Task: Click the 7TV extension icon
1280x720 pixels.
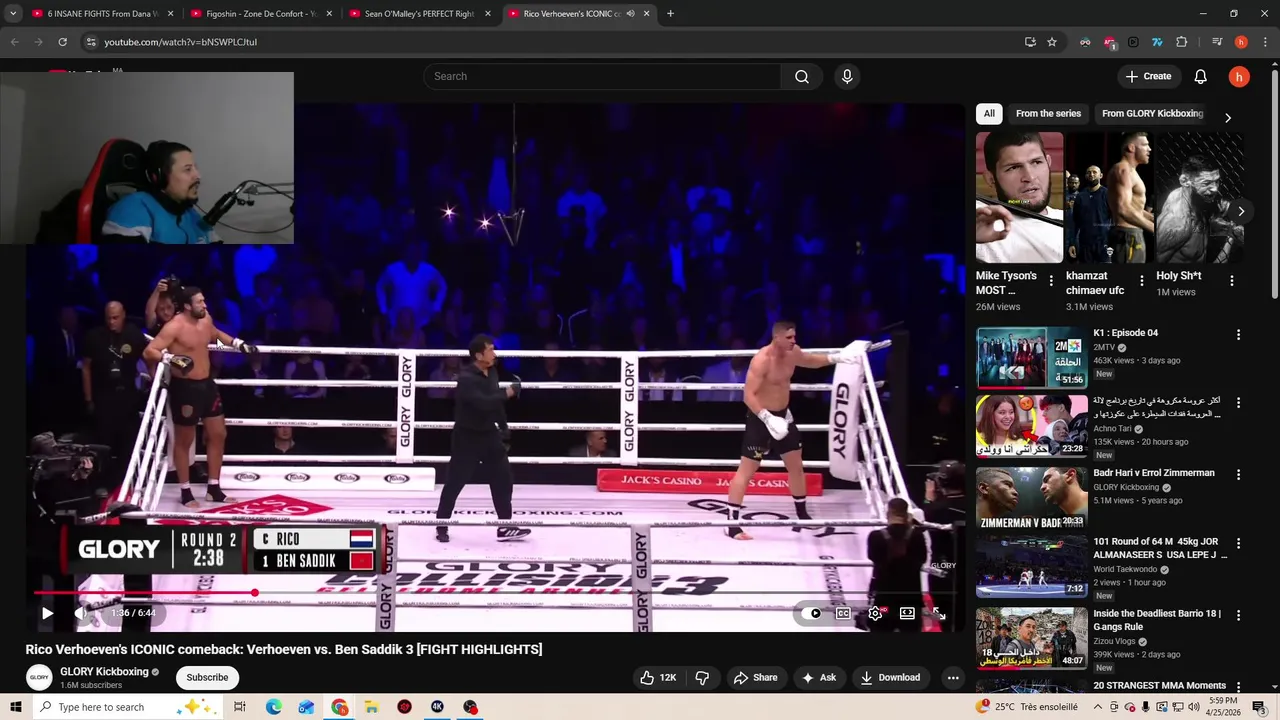Action: coord(1157,42)
